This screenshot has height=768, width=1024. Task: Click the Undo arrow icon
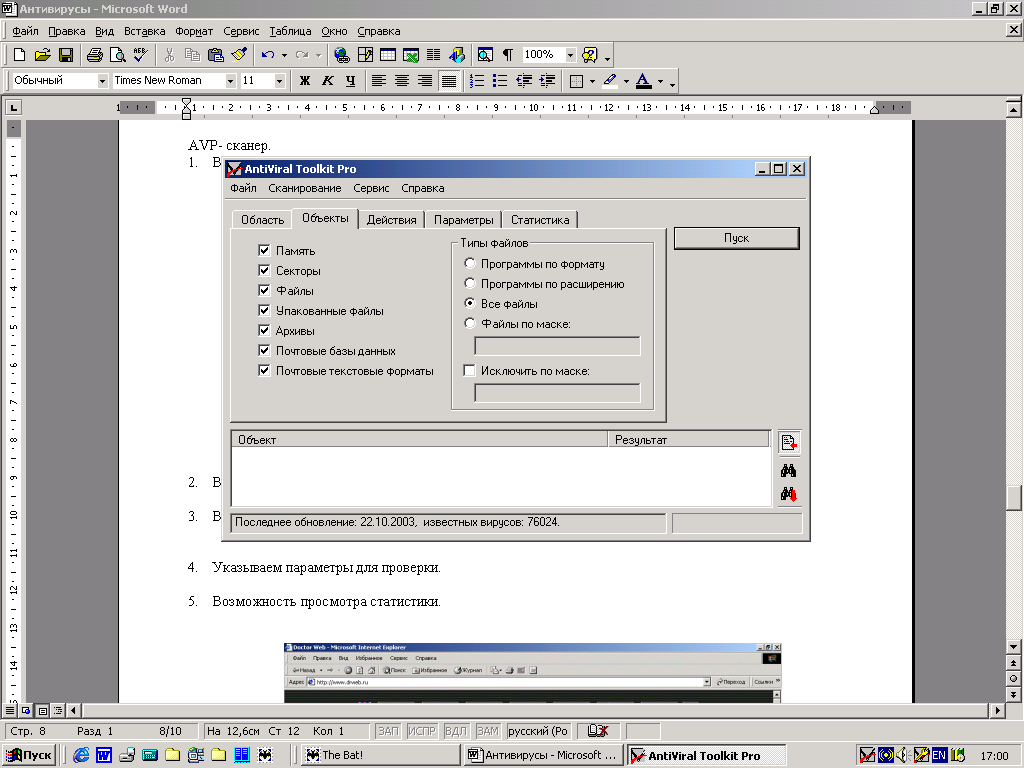coord(268,55)
